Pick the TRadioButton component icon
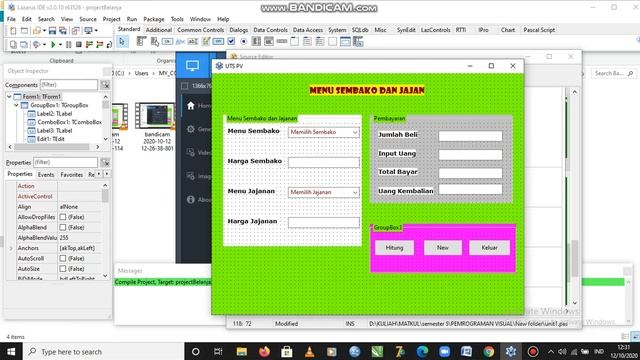Image resolution: width=640 pixels, height=360 pixels. pyautogui.click(x=244, y=41)
